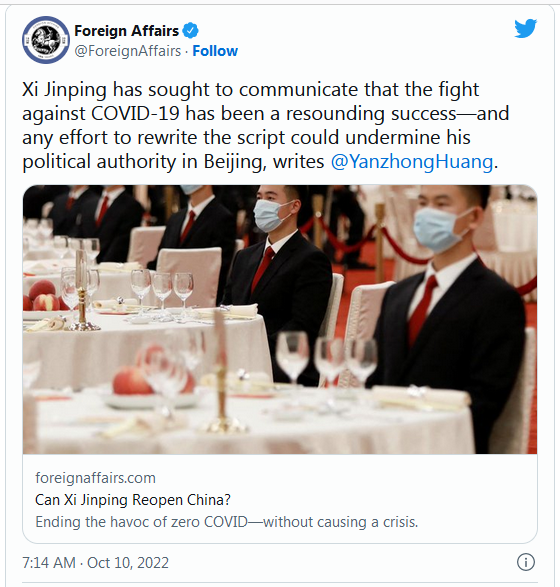560x587 pixels.
Task: Click the blue verified badge
Action: [x=191, y=31]
